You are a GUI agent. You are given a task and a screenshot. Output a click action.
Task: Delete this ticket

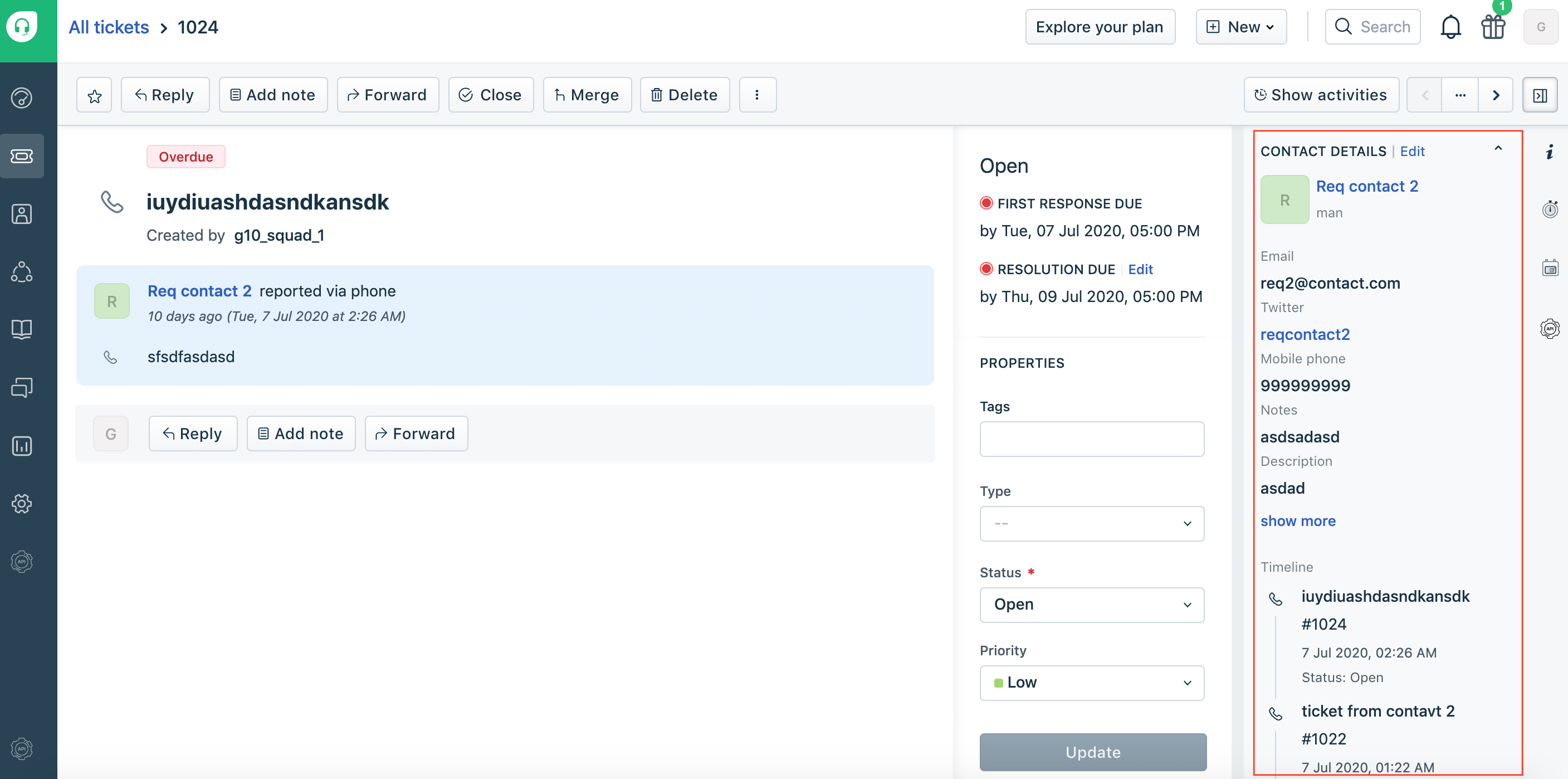685,95
